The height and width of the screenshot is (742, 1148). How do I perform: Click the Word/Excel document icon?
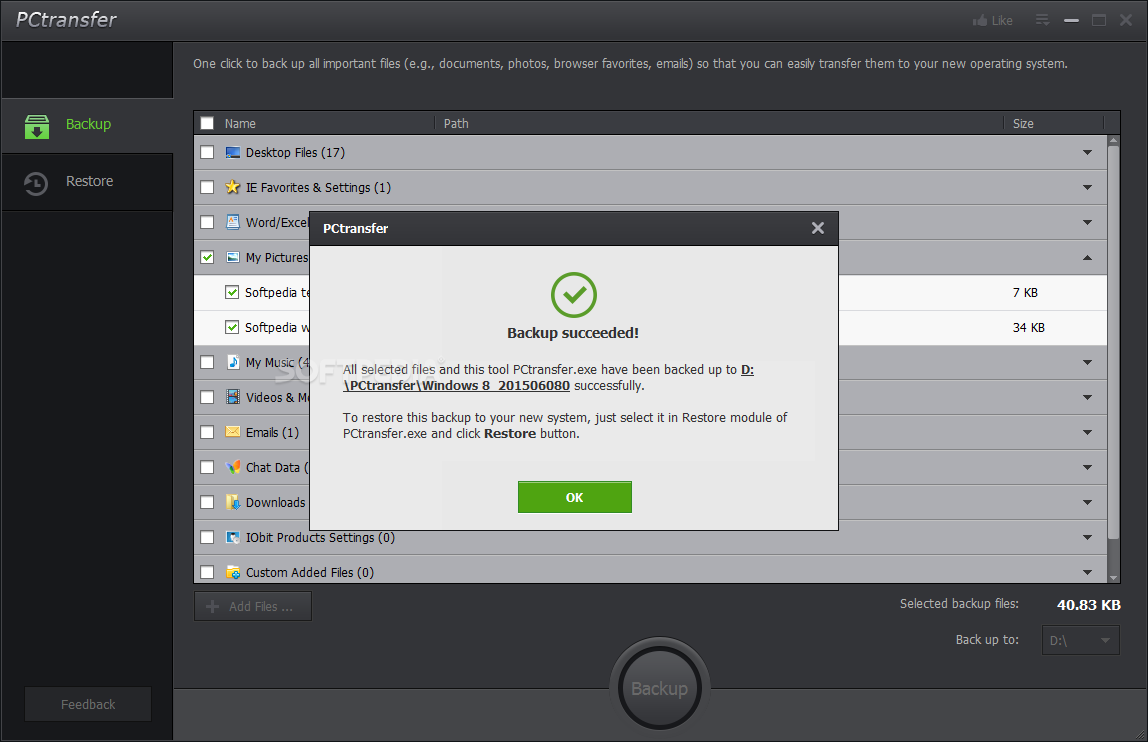[233, 222]
